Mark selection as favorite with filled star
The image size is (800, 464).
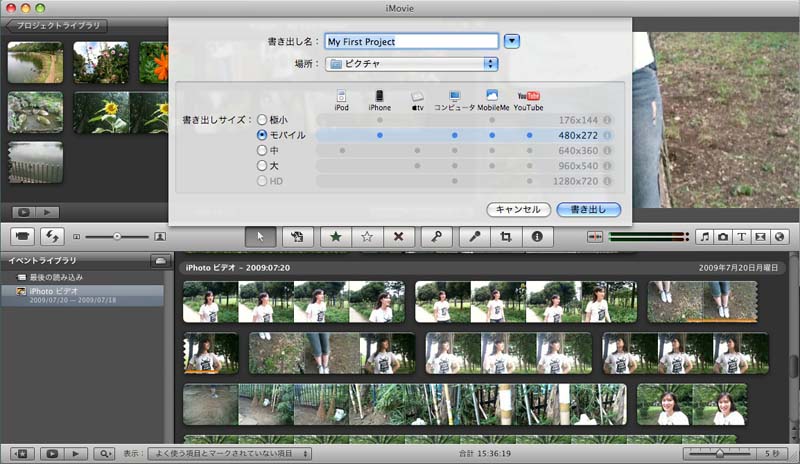(x=336, y=237)
